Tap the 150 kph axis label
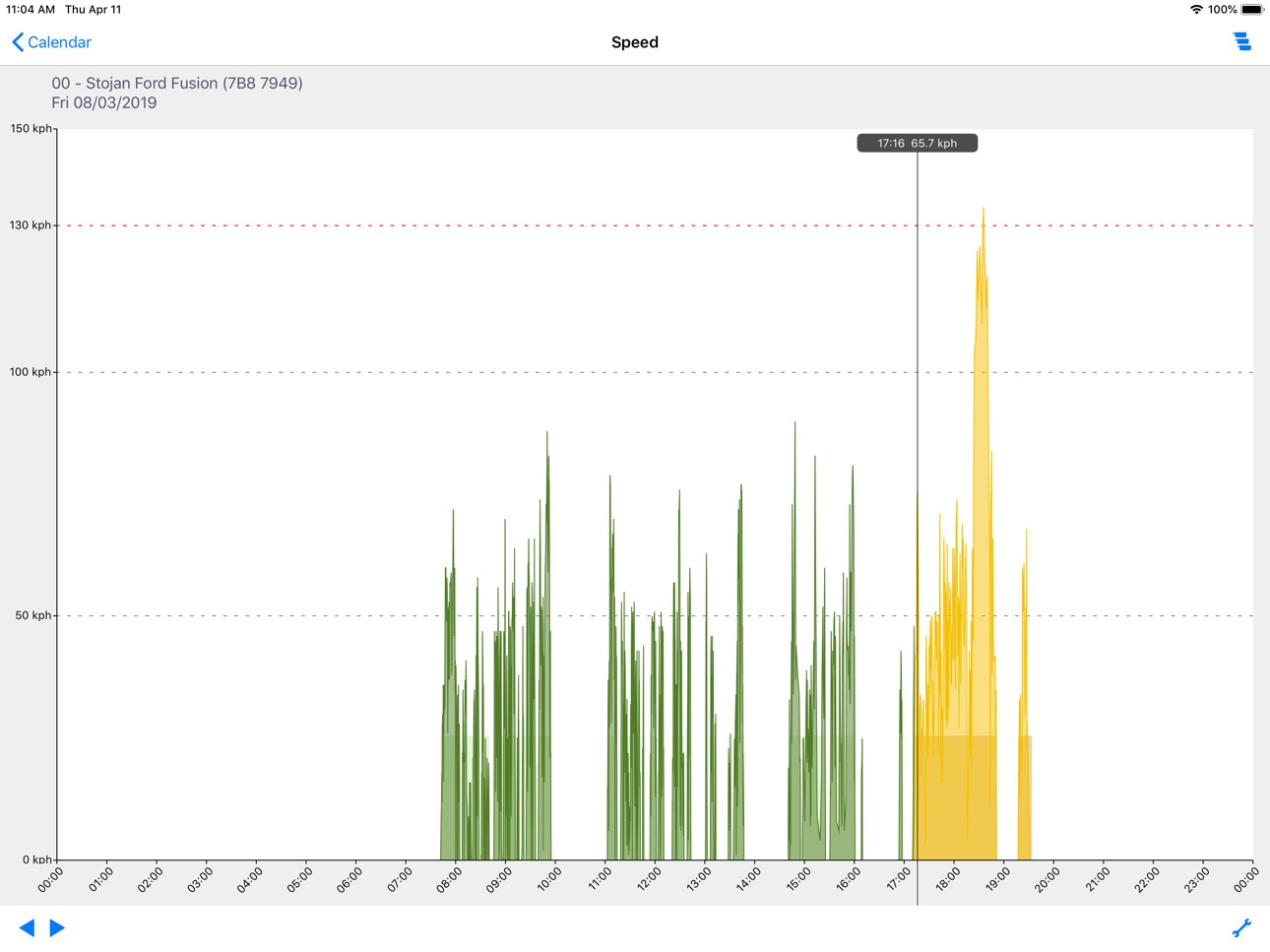 click(30, 128)
